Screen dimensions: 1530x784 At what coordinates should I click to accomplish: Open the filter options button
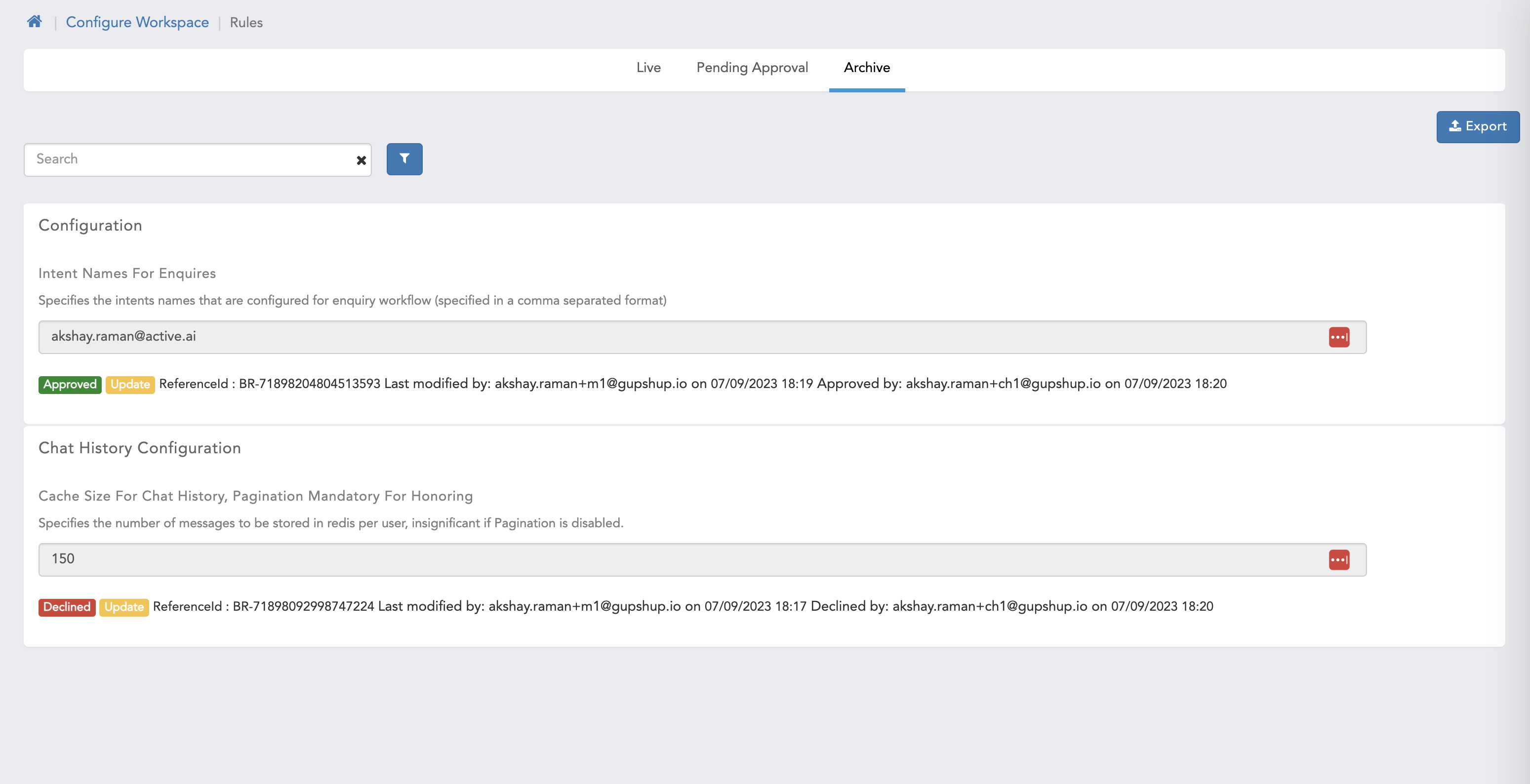pyautogui.click(x=404, y=158)
